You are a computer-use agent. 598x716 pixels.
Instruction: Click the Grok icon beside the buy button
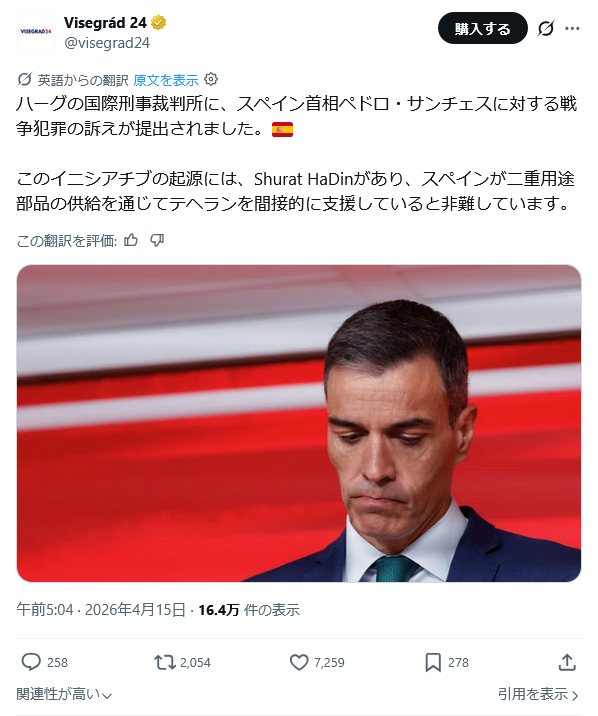pos(546,28)
